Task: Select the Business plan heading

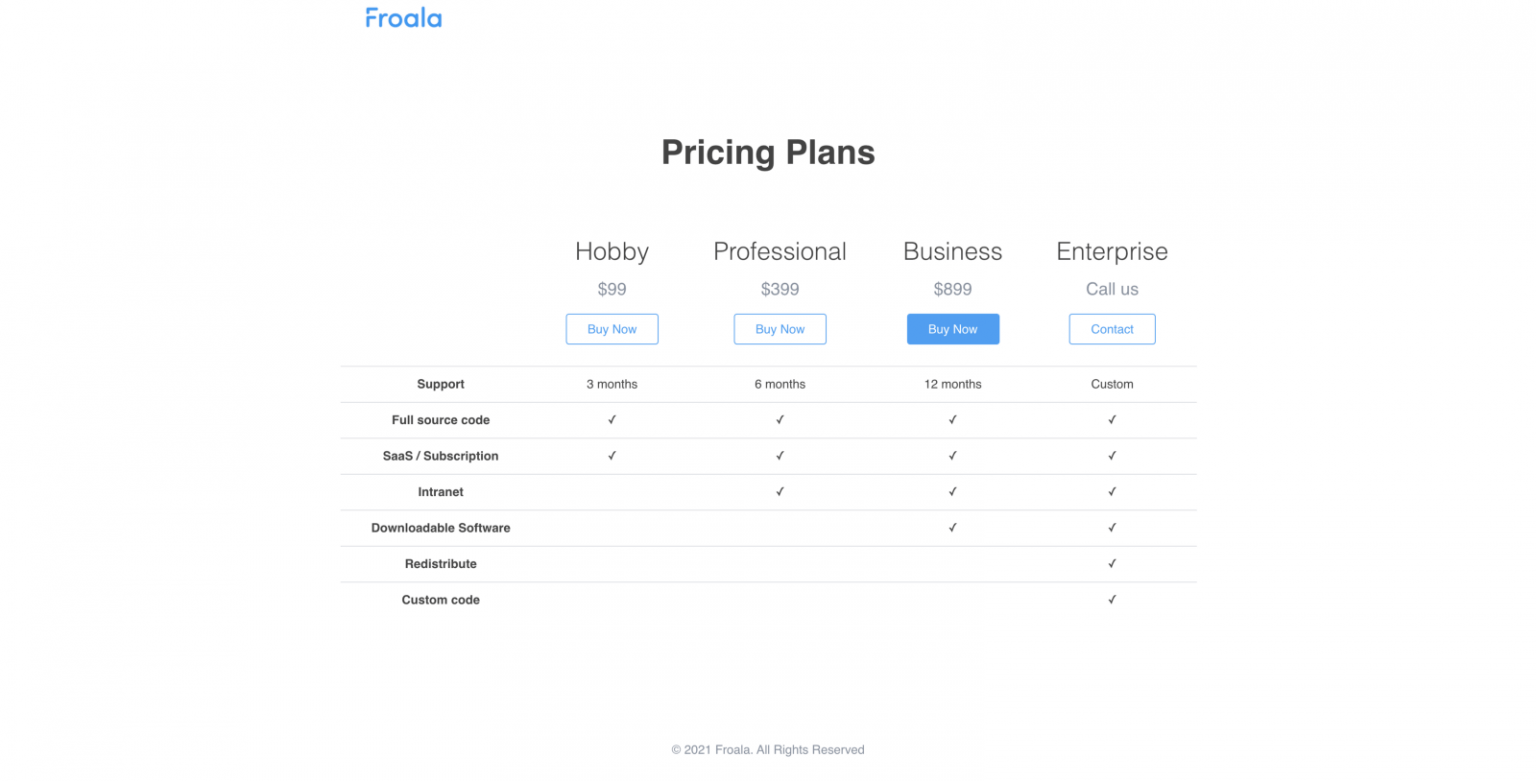Action: pyautogui.click(x=953, y=252)
